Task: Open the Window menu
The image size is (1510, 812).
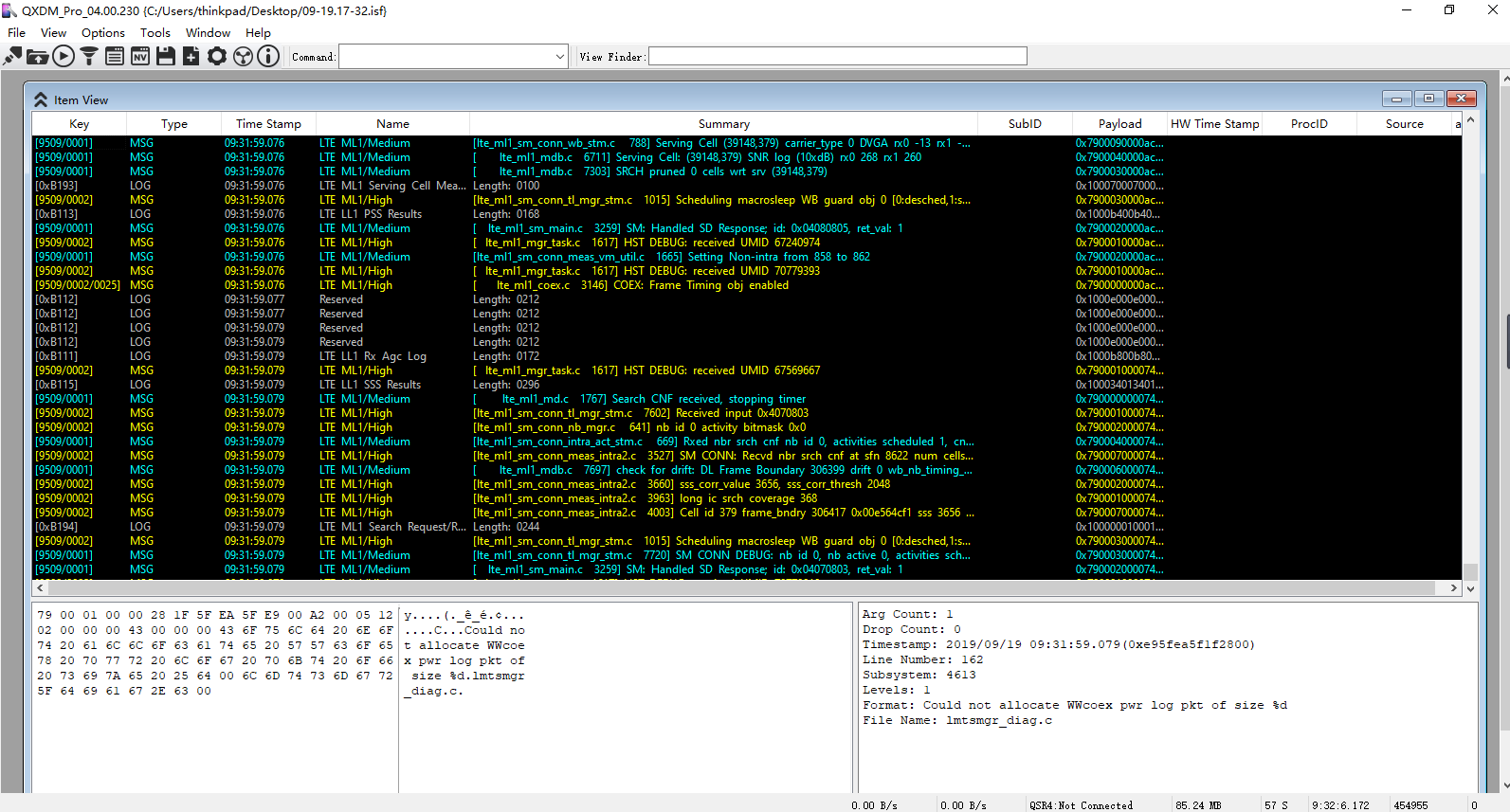Action: pos(209,33)
